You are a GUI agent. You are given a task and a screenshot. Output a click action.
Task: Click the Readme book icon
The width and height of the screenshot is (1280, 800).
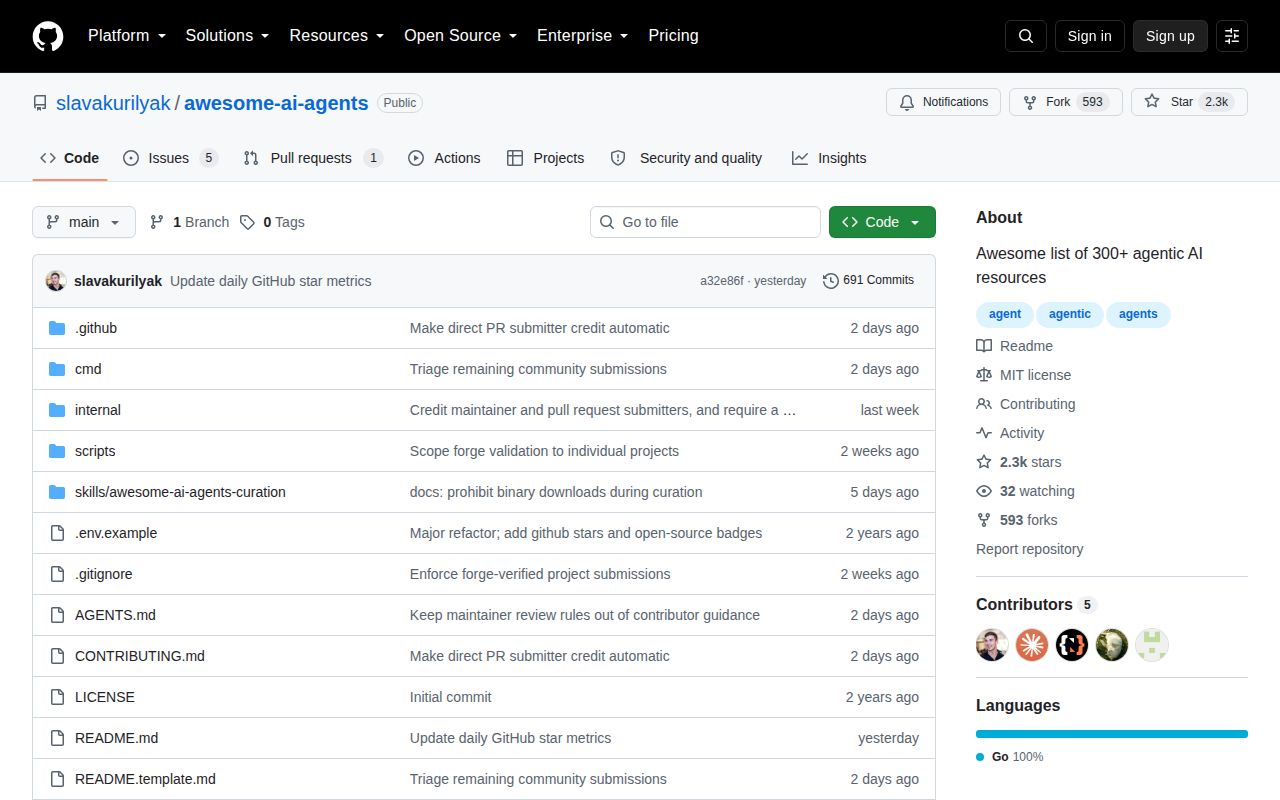(984, 346)
